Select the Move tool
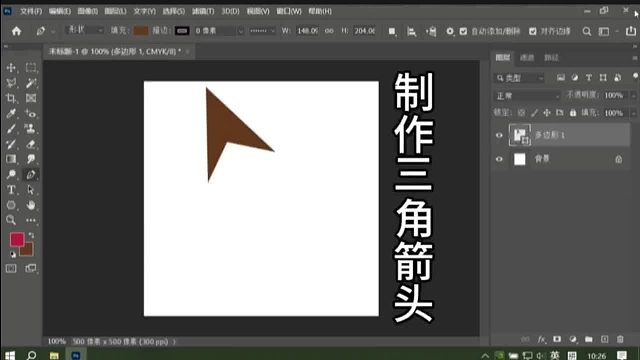This screenshot has height=360, width=640. (11, 68)
